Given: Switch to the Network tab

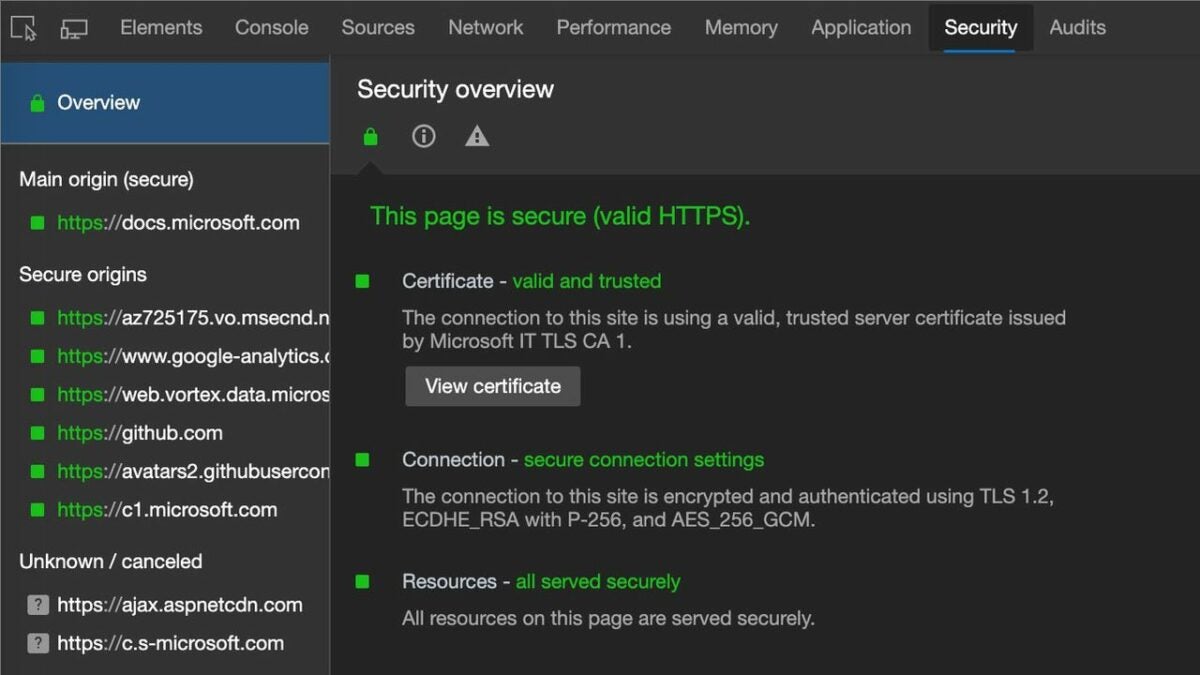Looking at the screenshot, I should point(486,28).
